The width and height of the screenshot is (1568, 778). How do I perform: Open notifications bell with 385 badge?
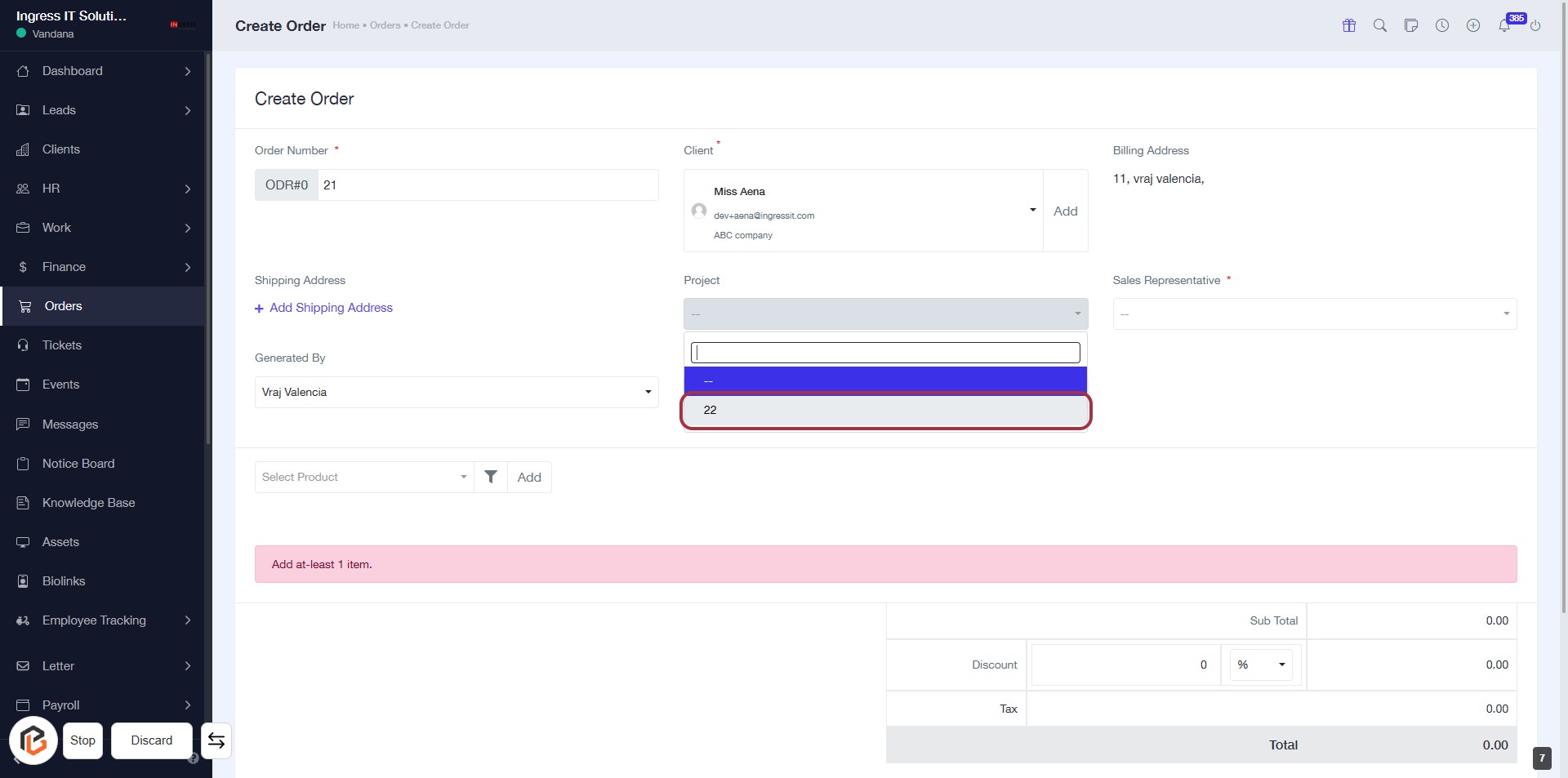(x=1504, y=25)
